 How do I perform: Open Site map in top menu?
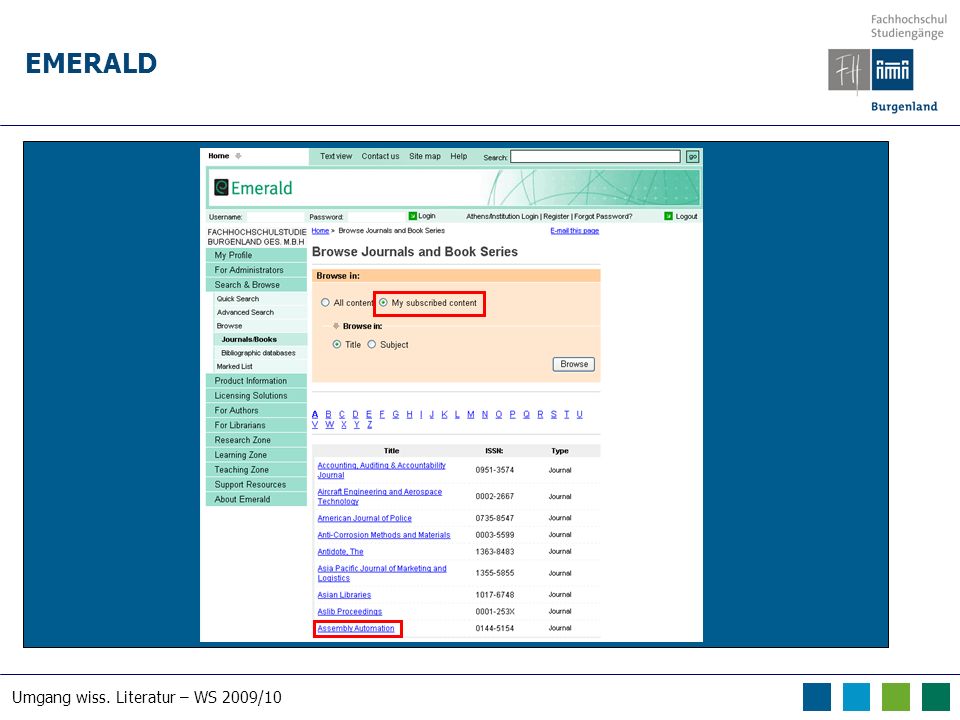coord(425,156)
